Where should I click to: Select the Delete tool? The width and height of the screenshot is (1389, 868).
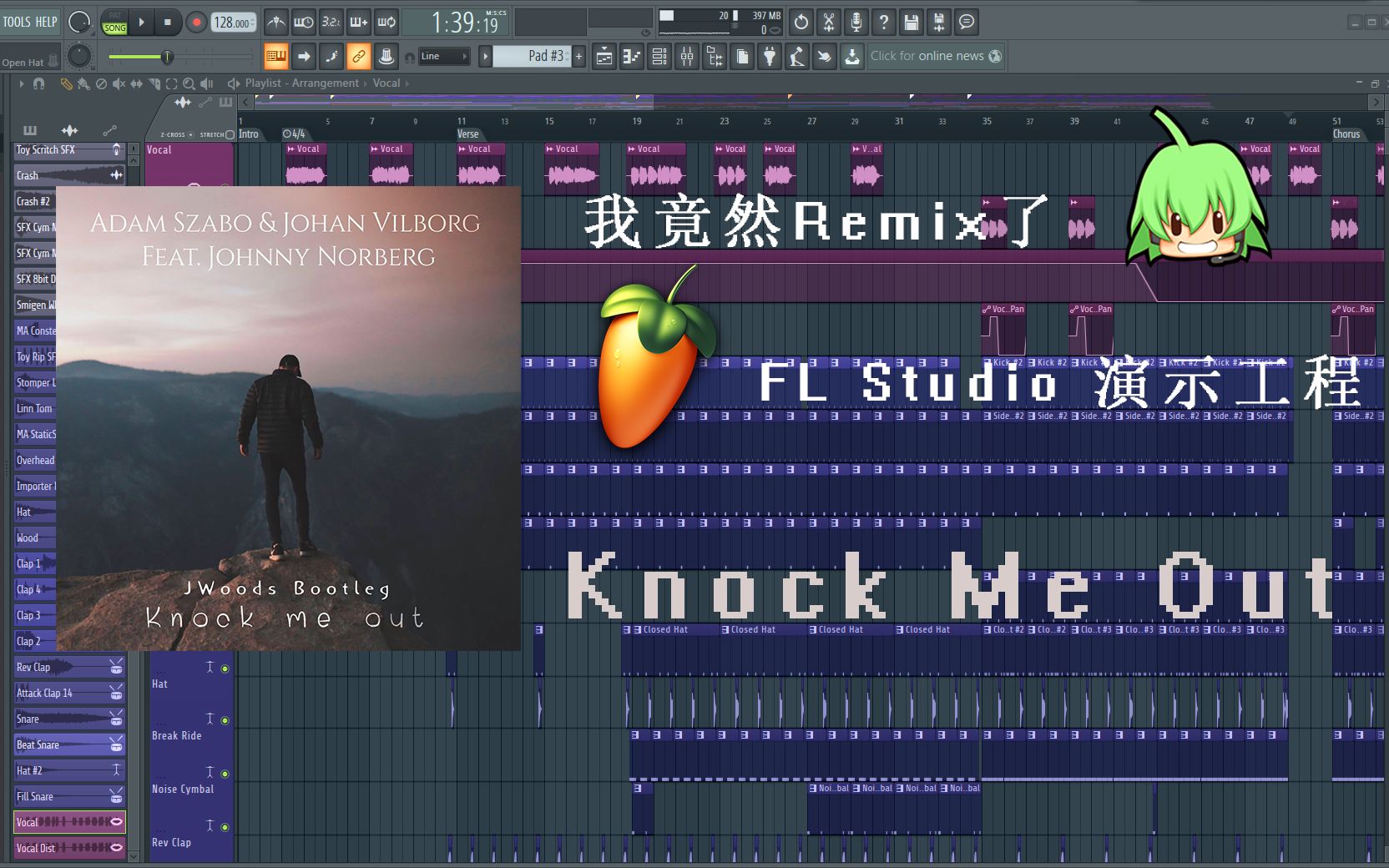click(101, 83)
